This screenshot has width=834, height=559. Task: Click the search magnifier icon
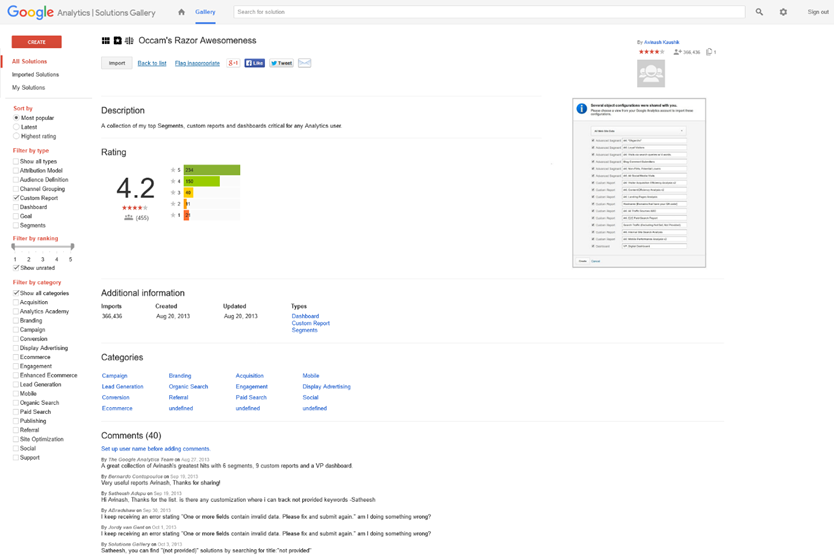[759, 12]
